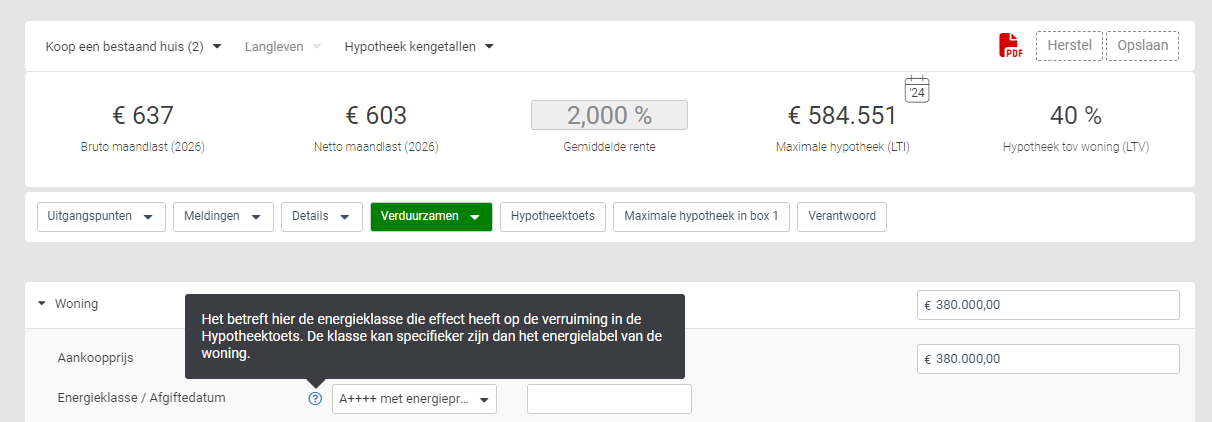Expand the Uitgangspunten menu

pyautogui.click(x=100, y=216)
